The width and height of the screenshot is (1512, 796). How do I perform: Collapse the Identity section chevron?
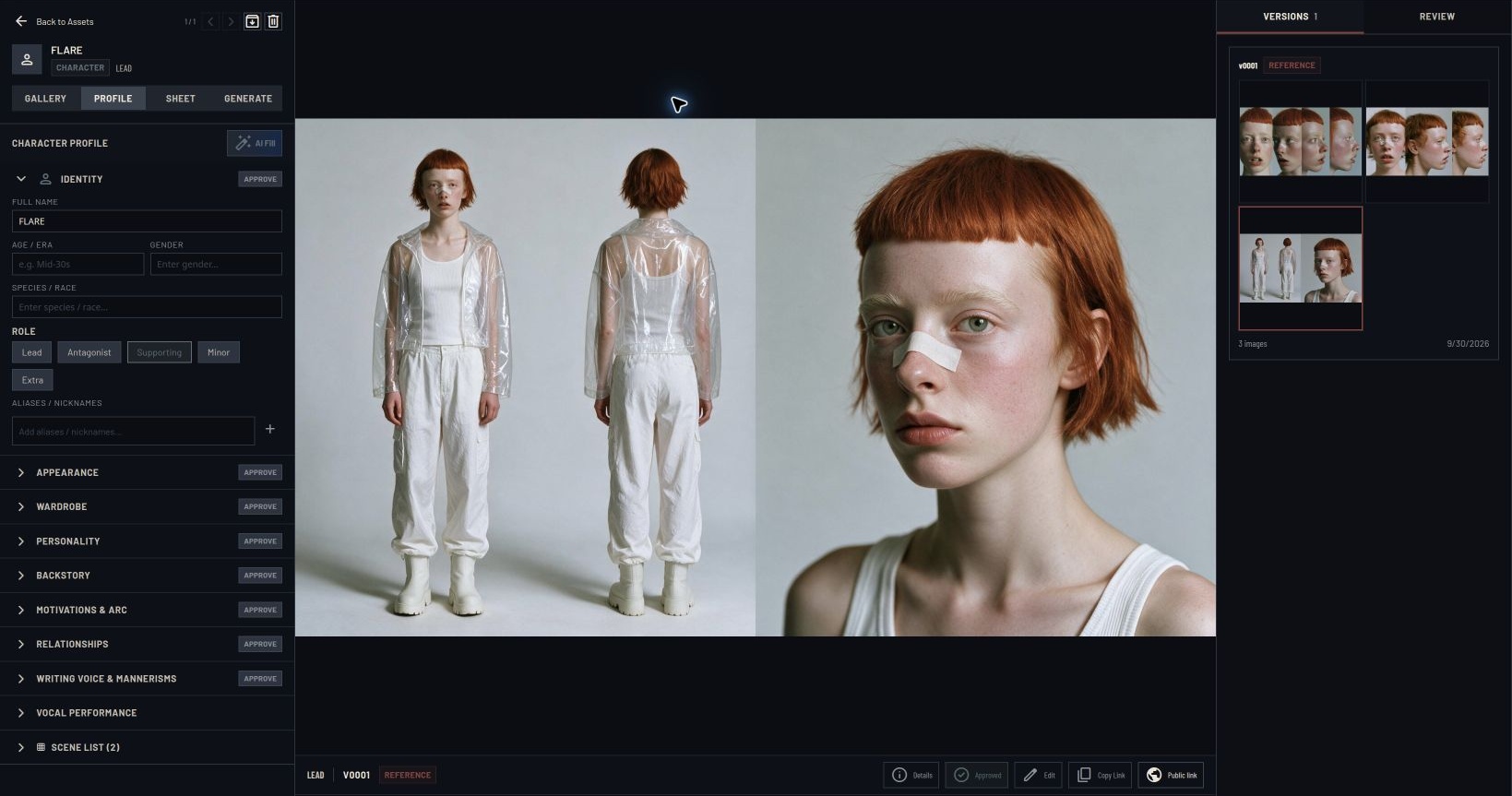click(21, 179)
